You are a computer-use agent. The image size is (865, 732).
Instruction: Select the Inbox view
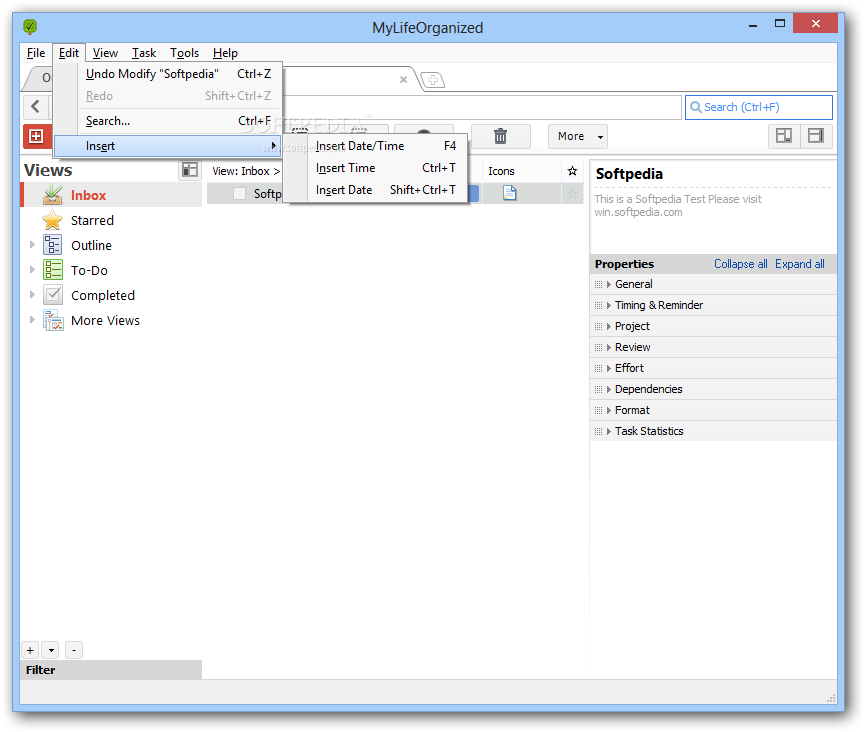[111, 195]
